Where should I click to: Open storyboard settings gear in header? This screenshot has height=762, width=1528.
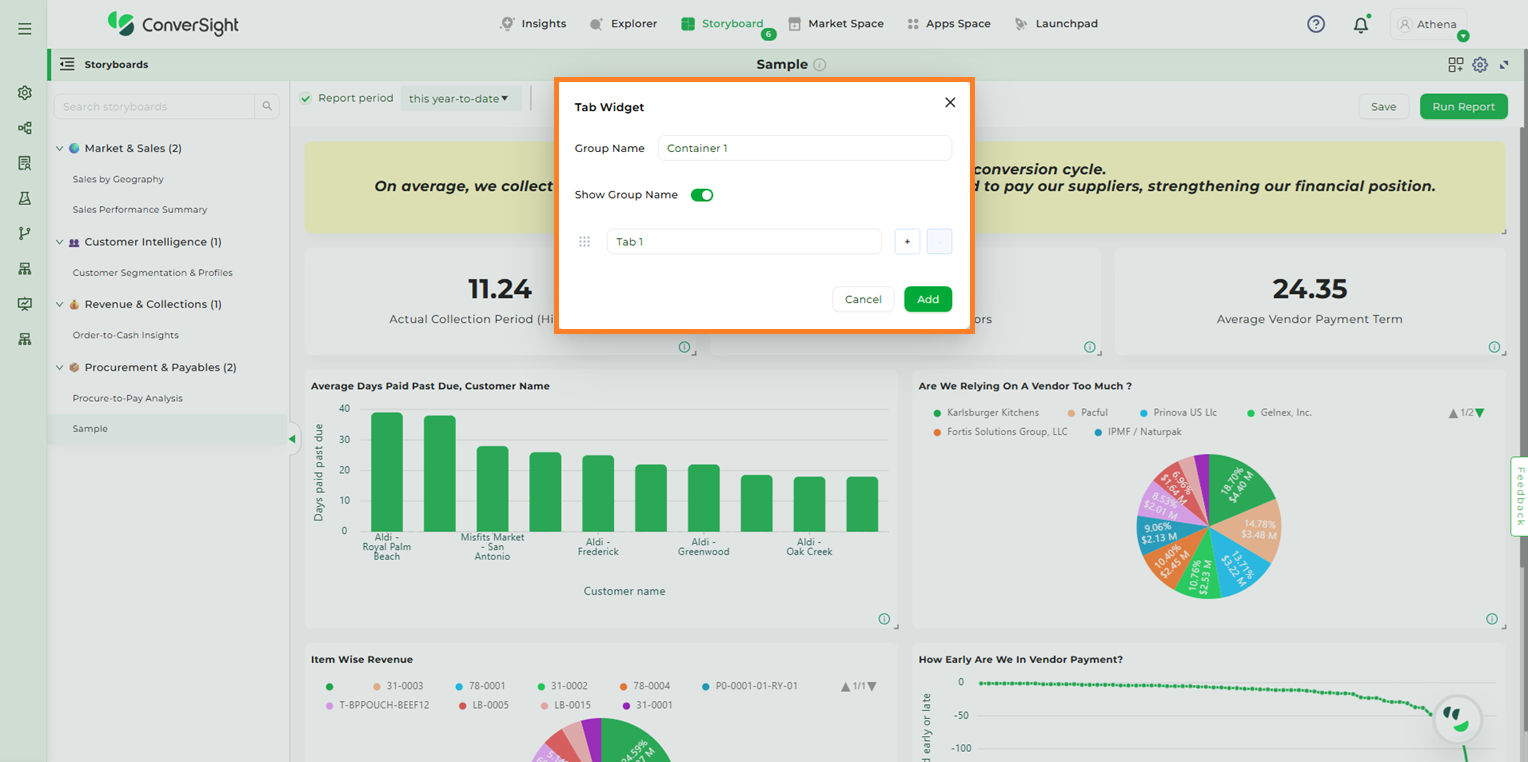[1480, 65]
